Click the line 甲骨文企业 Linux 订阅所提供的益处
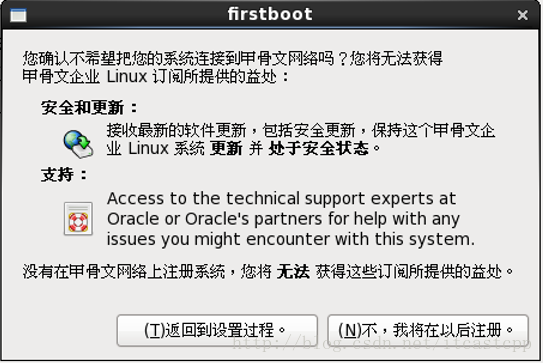The width and height of the screenshot is (543, 363). pyautogui.click(x=155, y=77)
